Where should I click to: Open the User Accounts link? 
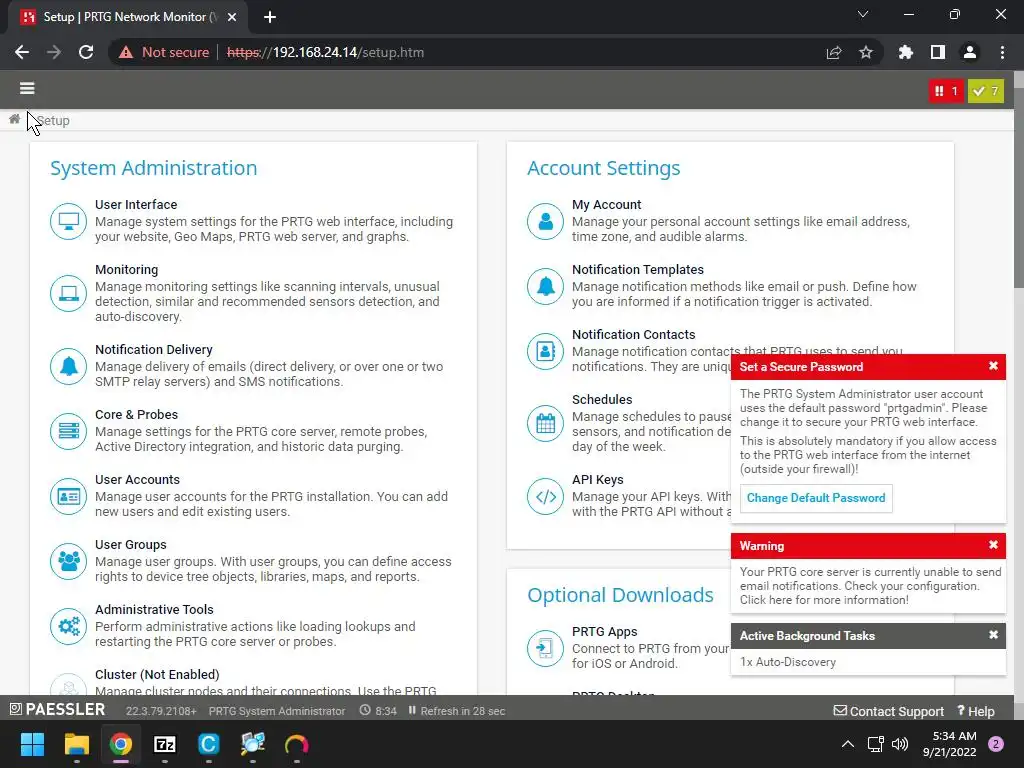click(x=137, y=479)
